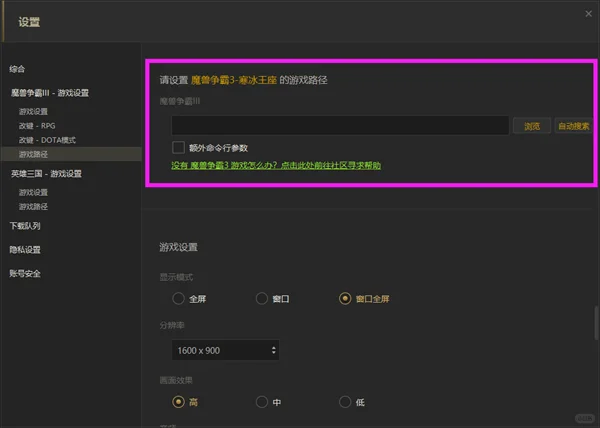Click the game path input field
This screenshot has width=600, height=428.
tap(340, 125)
